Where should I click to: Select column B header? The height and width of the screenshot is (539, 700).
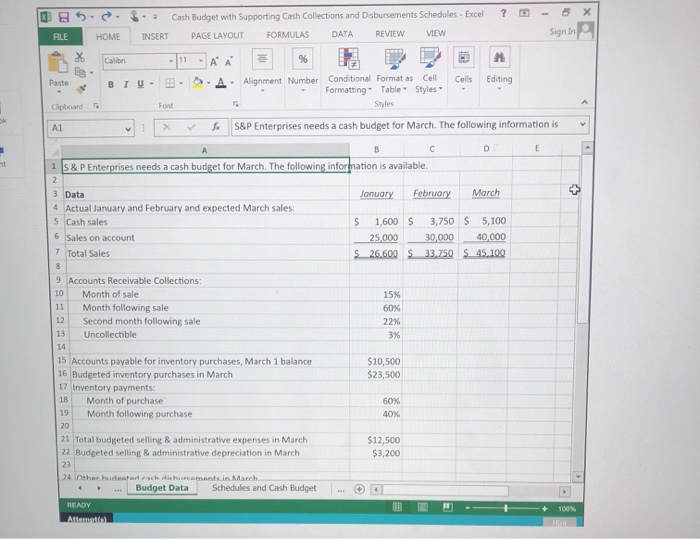(376, 150)
